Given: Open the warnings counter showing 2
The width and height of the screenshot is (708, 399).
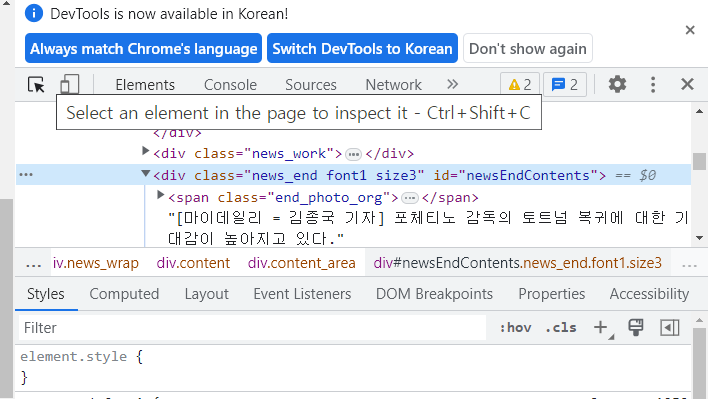Looking at the screenshot, I should [x=520, y=84].
